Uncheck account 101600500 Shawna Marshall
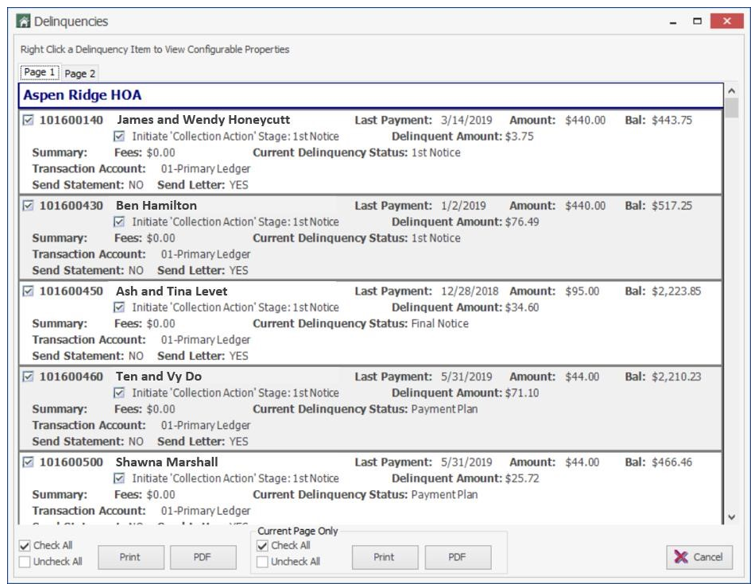Image resolution: width=754 pixels, height=588 pixels. point(28,462)
